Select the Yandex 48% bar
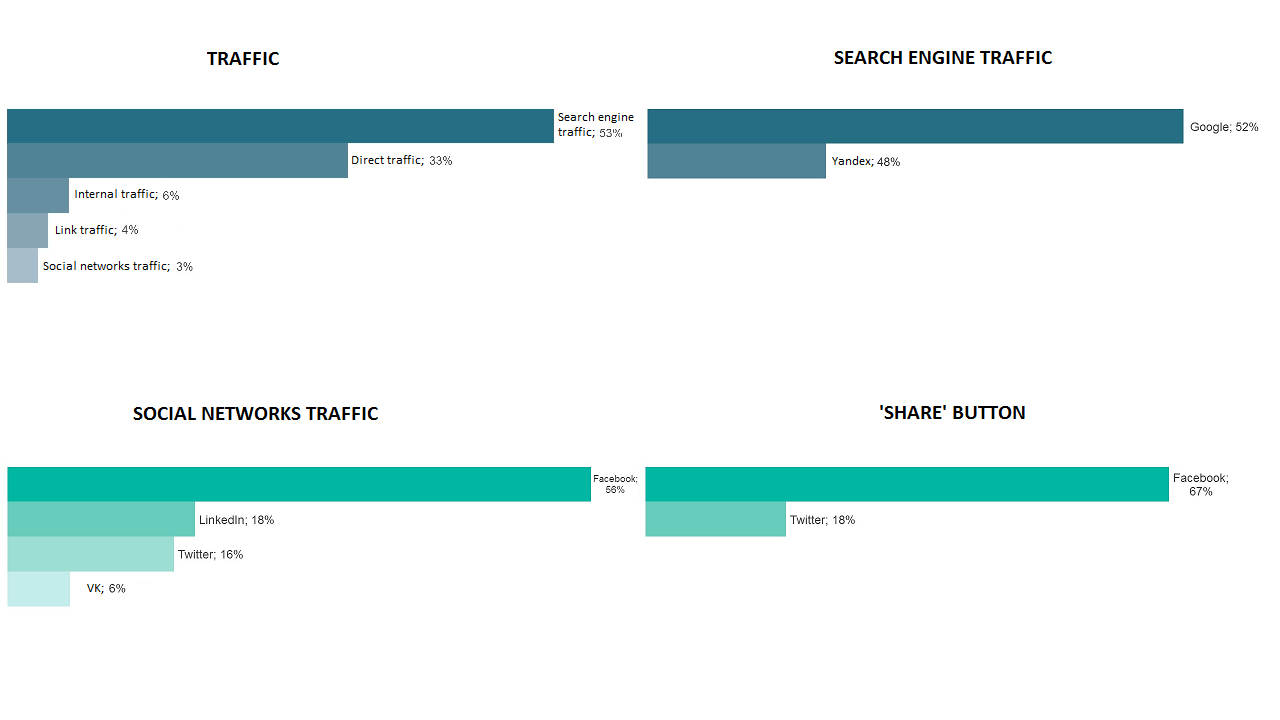The width and height of the screenshot is (1280, 720). tap(736, 161)
